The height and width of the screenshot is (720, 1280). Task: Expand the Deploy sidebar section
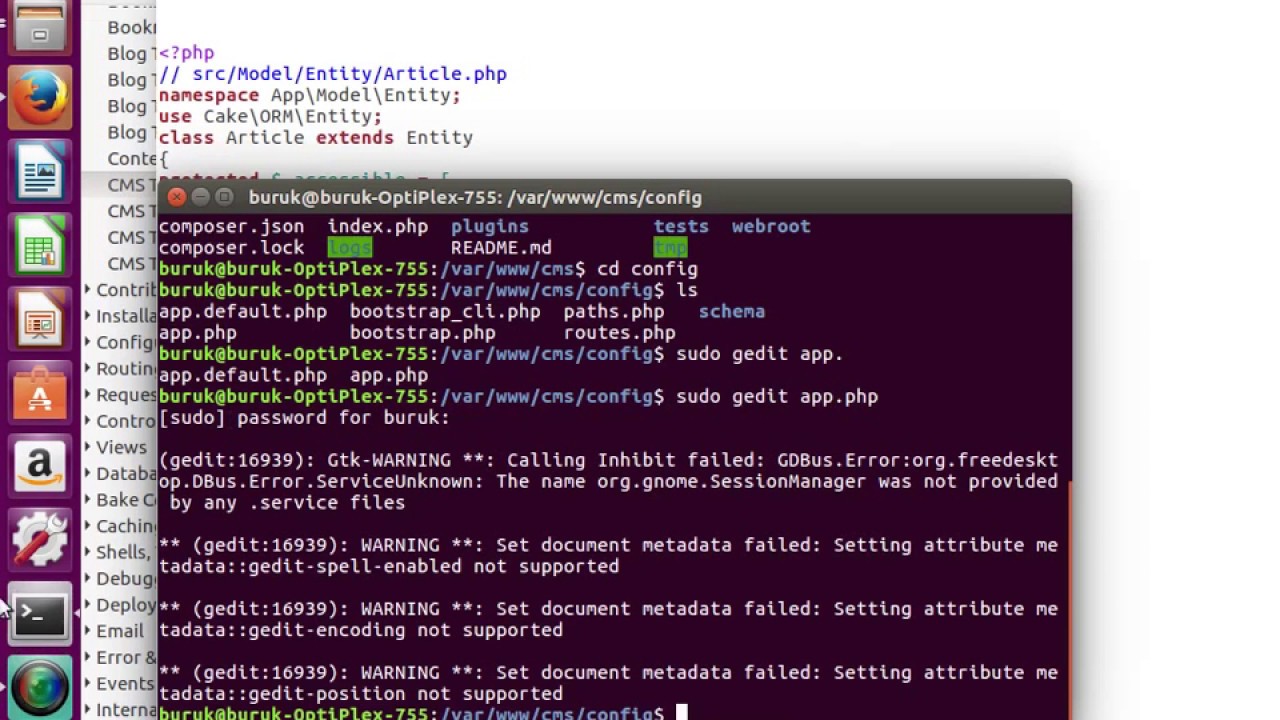(87, 605)
